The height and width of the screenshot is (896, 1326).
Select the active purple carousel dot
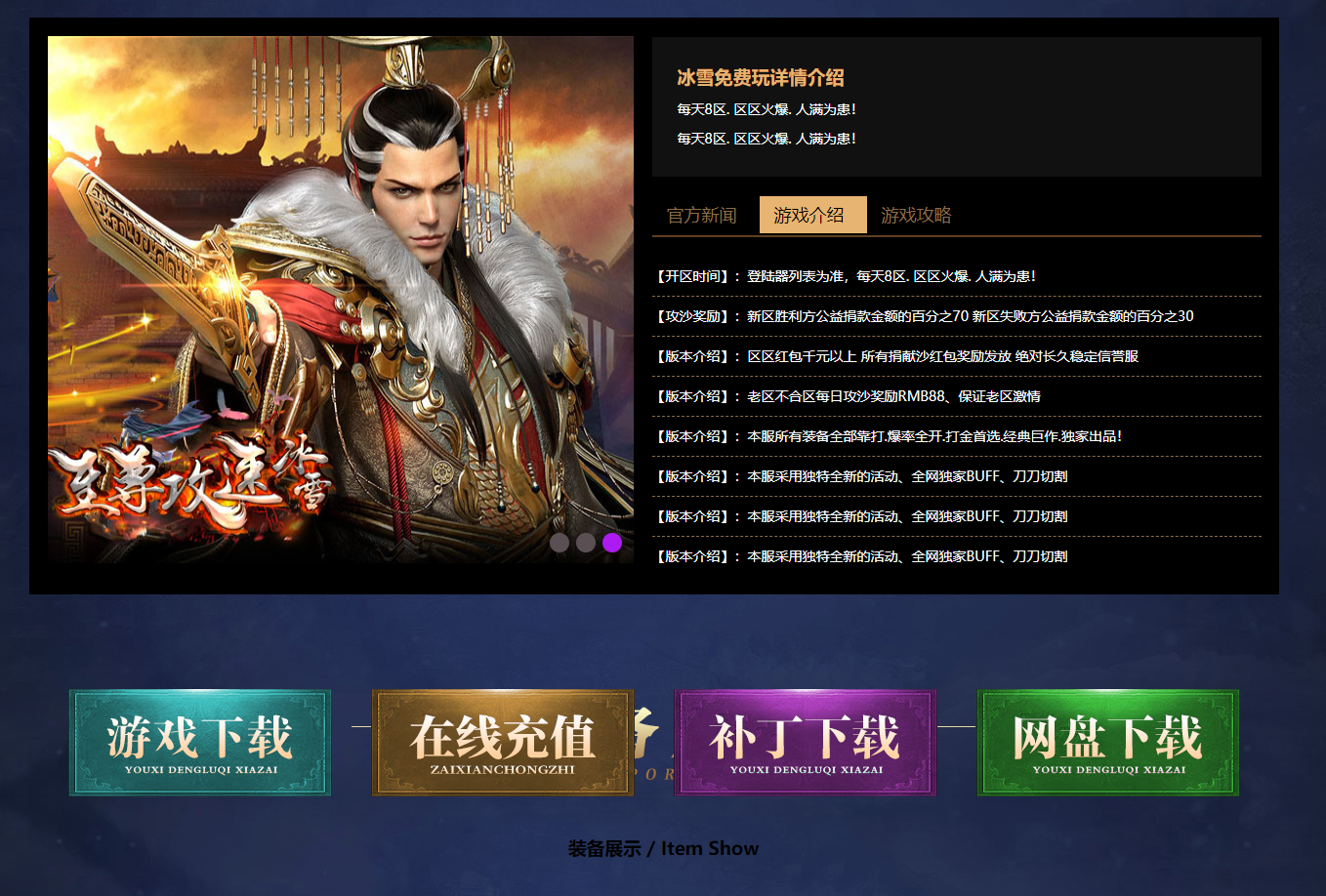612,543
